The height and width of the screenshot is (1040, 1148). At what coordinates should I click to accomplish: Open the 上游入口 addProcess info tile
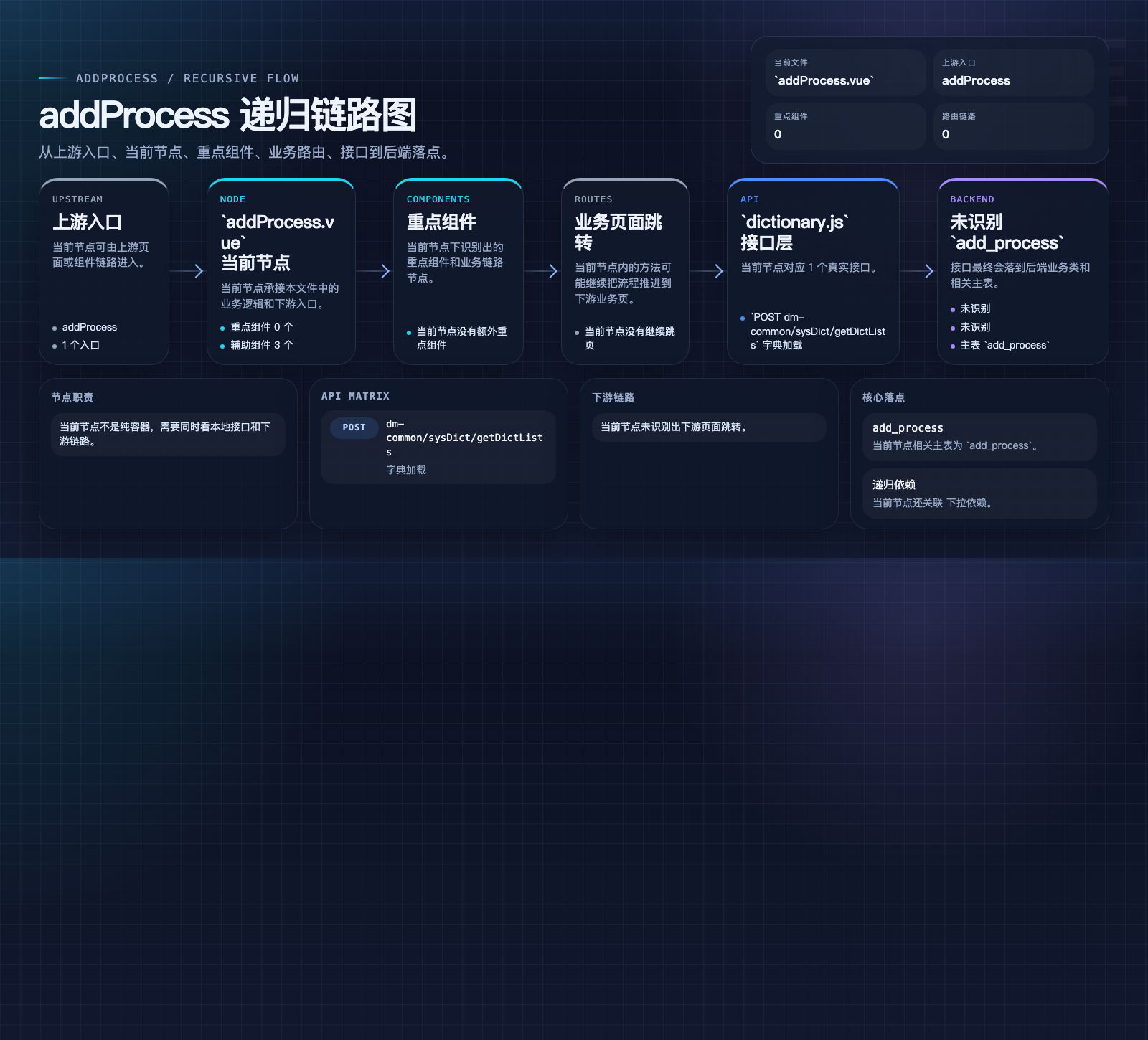pos(1013,72)
